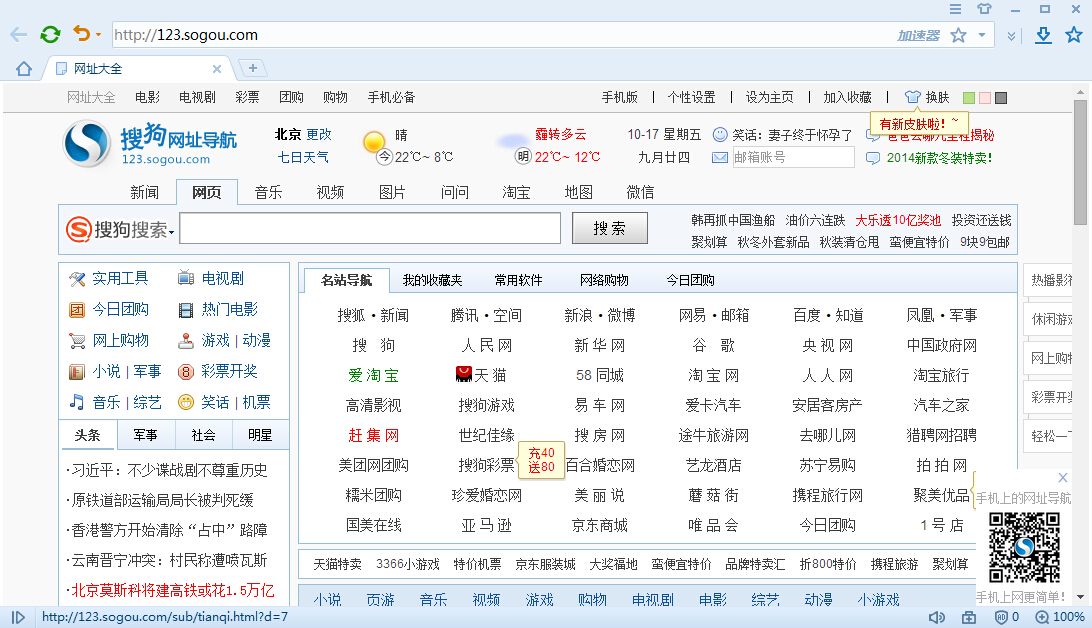The height and width of the screenshot is (628, 1092).
Task: Click the home icon beside the tab strip
Action: click(x=24, y=68)
